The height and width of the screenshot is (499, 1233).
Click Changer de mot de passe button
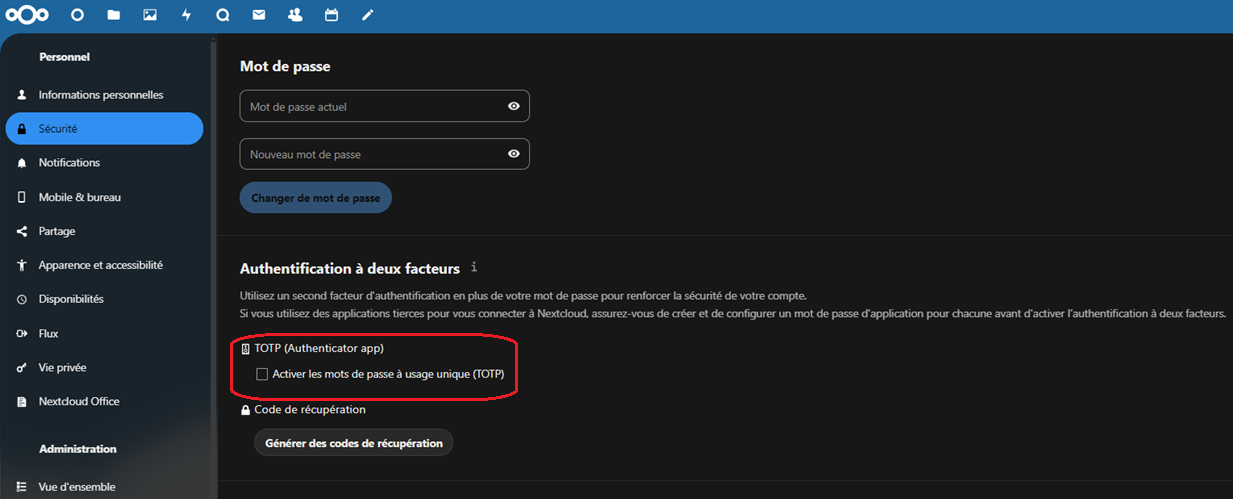coord(316,198)
